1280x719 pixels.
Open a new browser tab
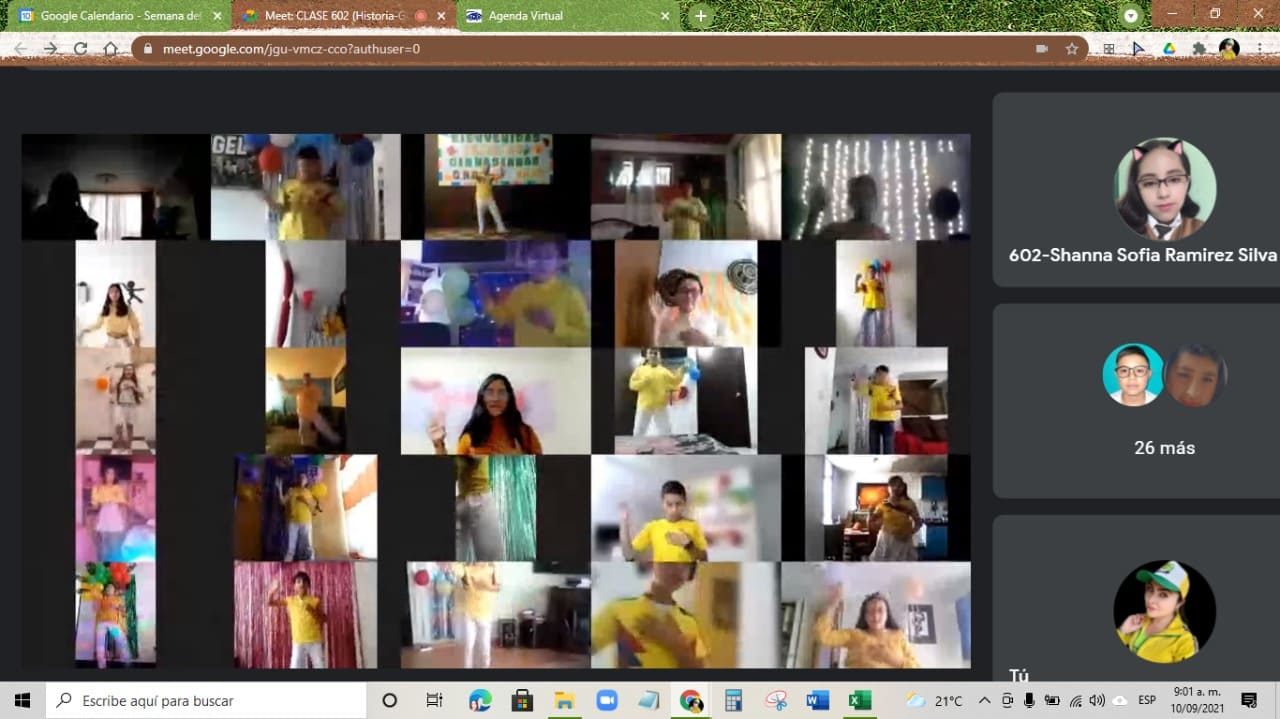click(701, 16)
